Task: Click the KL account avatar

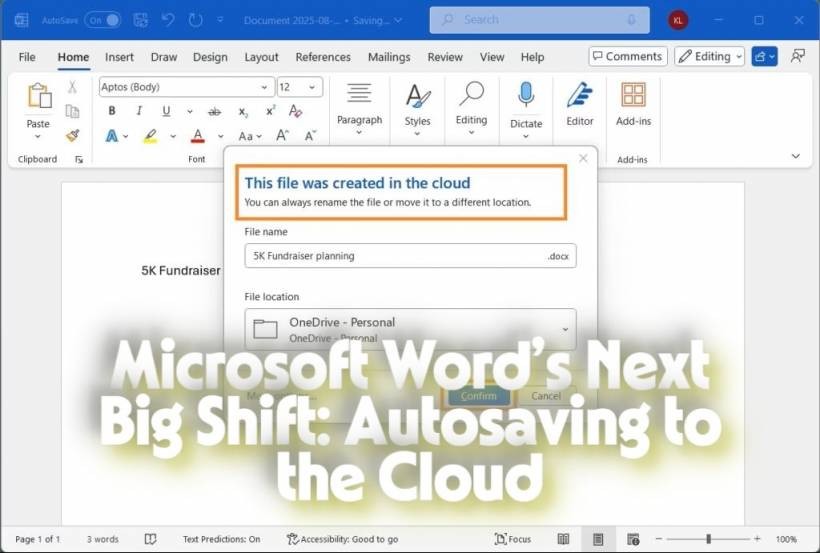Action: click(x=678, y=20)
